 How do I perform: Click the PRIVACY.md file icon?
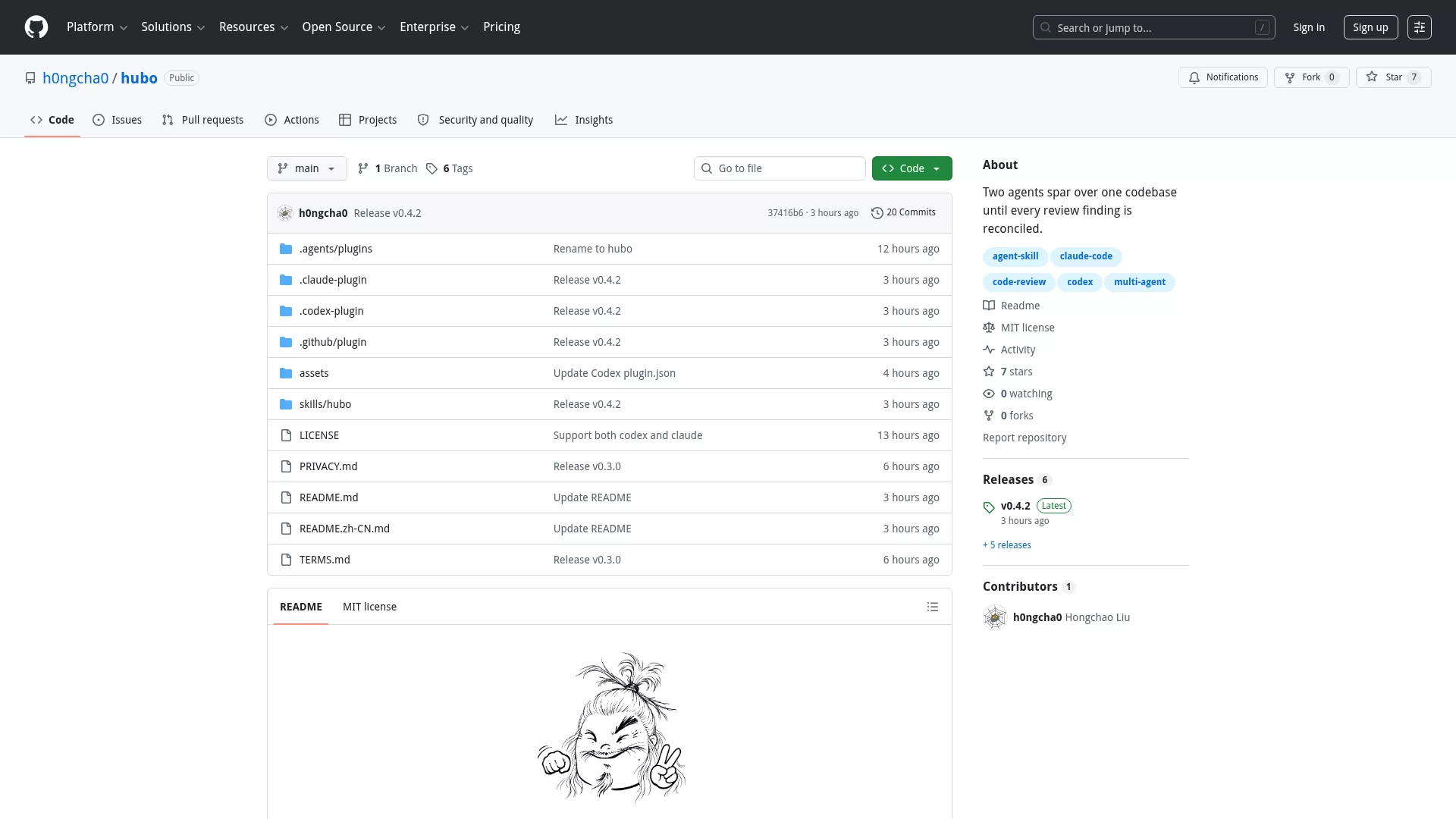pos(286,466)
